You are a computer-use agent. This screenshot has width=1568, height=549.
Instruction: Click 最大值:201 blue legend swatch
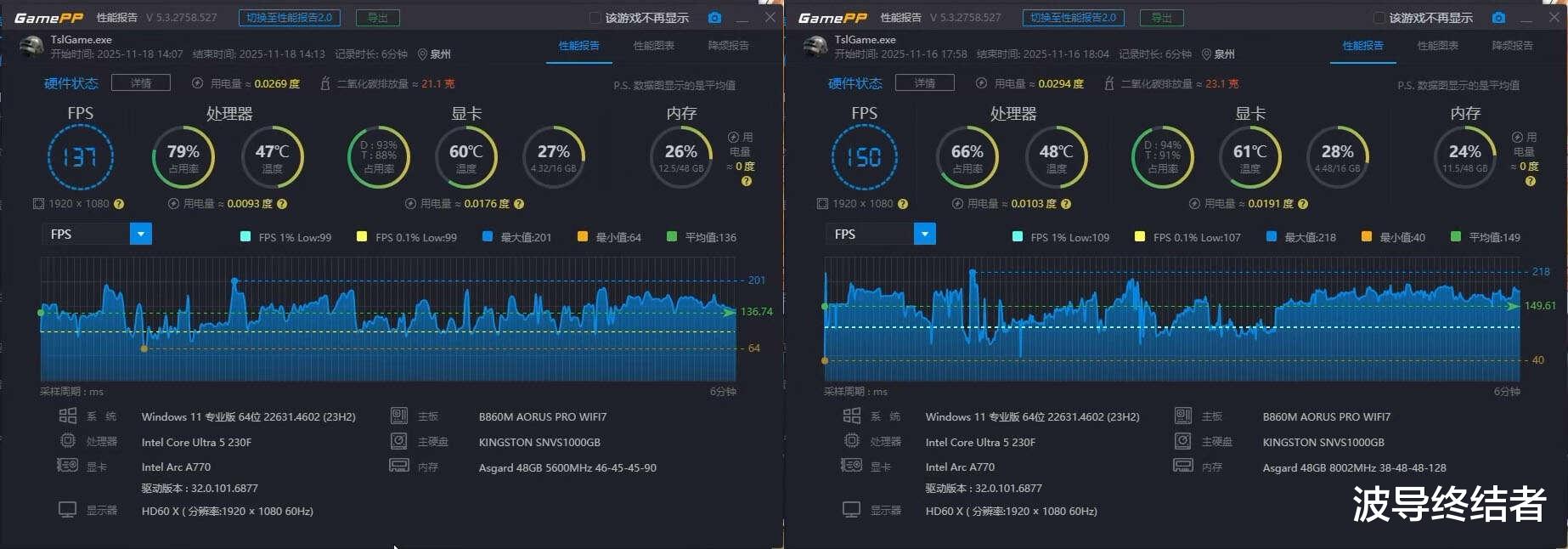click(488, 237)
